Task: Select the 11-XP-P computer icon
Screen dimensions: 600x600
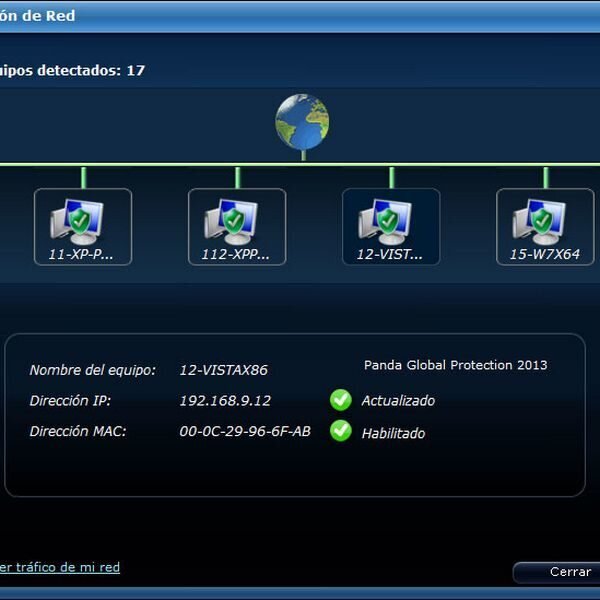Action: click(82, 220)
